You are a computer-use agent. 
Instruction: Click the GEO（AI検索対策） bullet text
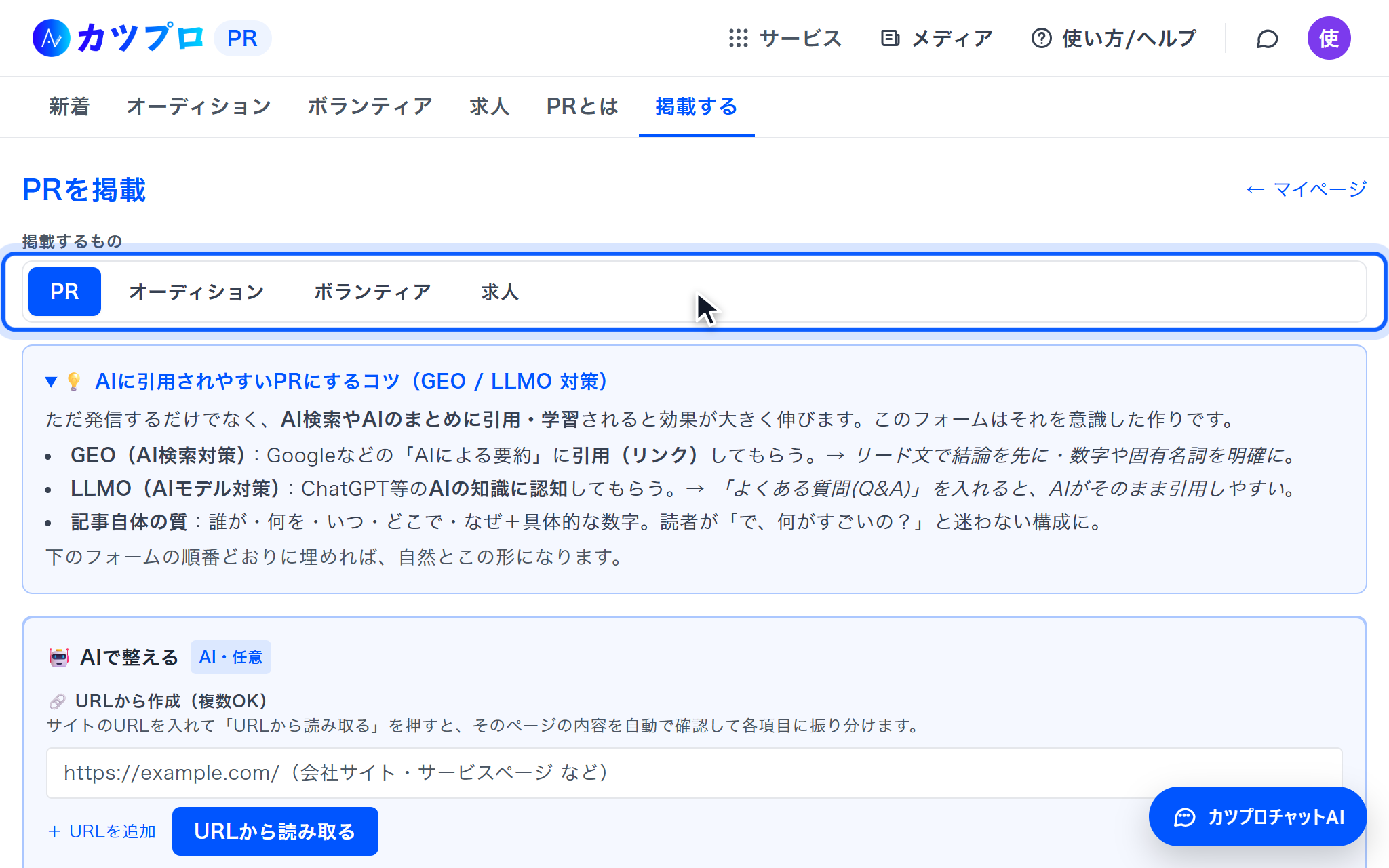click(x=158, y=455)
